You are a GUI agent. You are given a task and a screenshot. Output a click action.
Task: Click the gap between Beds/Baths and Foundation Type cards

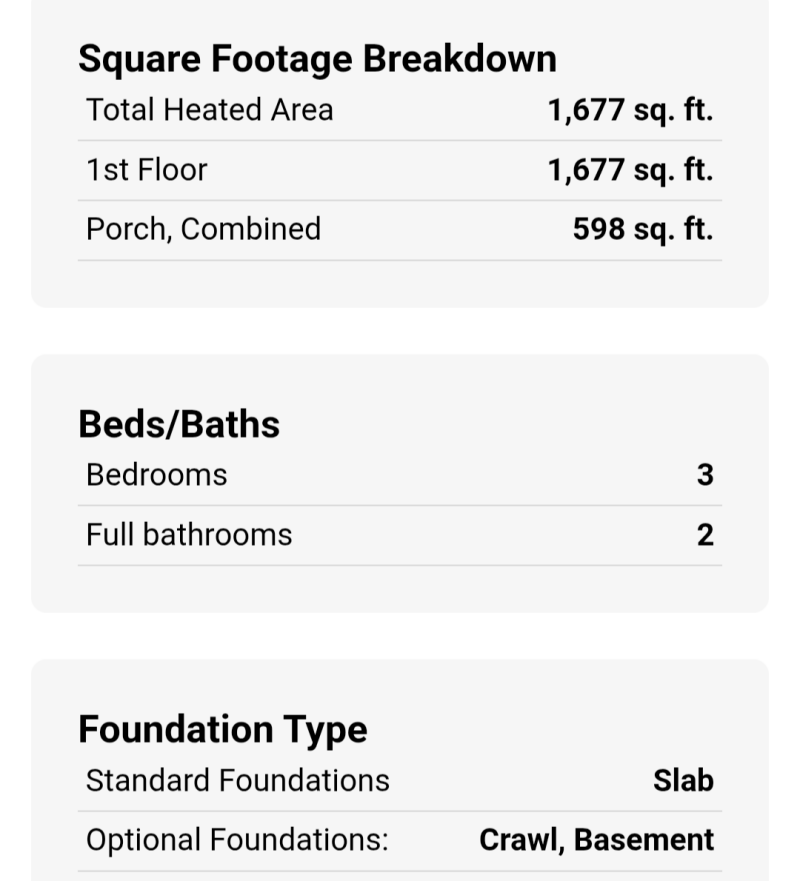pos(400,636)
